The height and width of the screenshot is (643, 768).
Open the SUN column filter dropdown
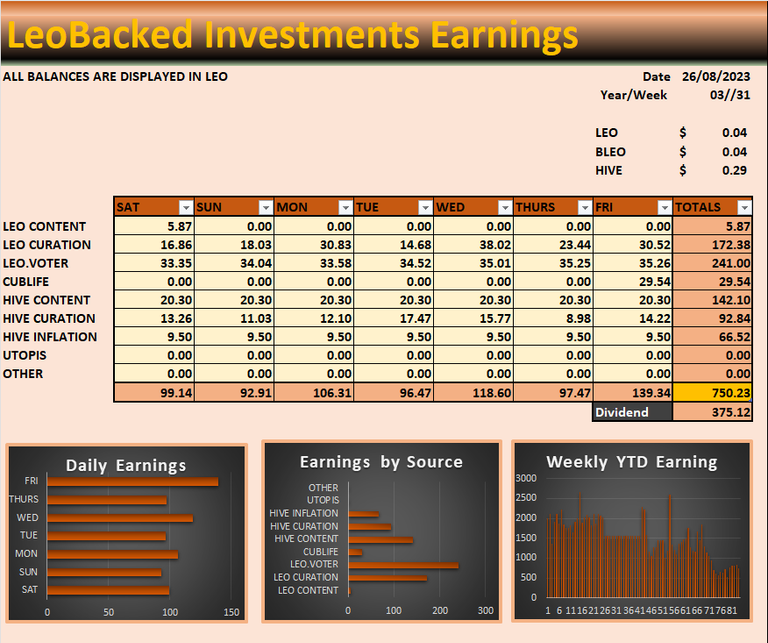[x=265, y=208]
